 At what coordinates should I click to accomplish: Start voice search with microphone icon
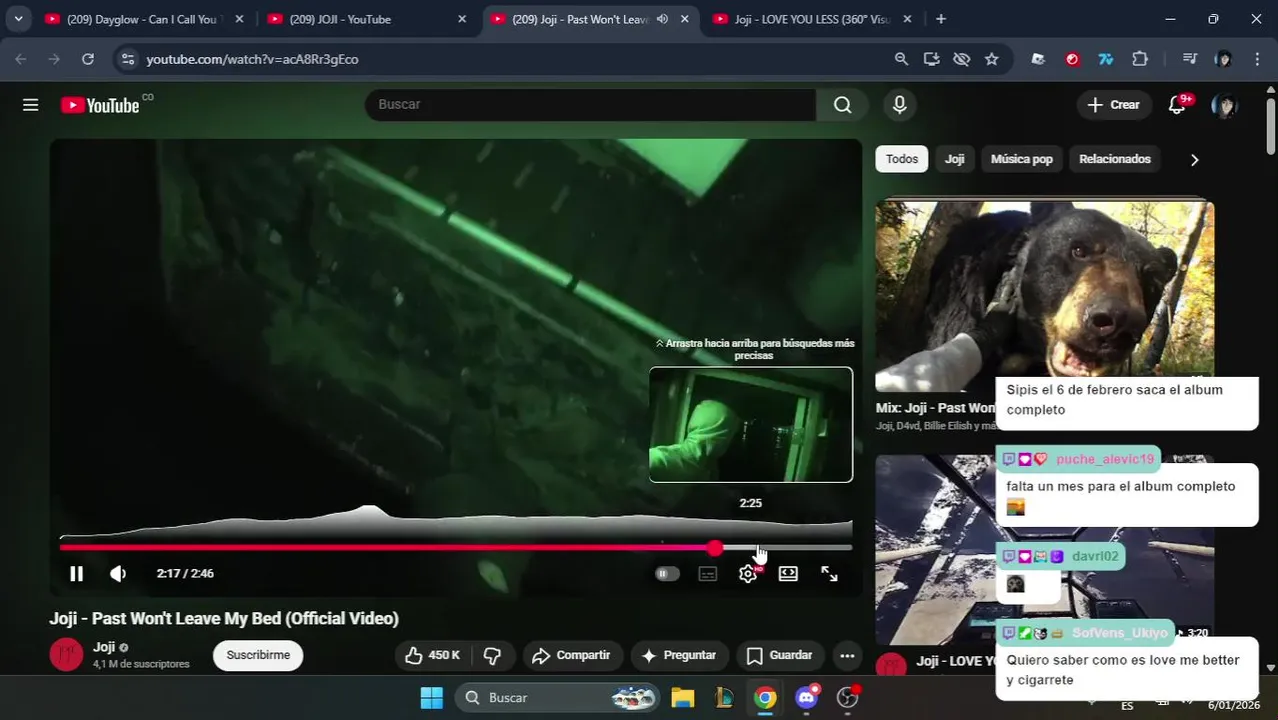pyautogui.click(x=900, y=105)
